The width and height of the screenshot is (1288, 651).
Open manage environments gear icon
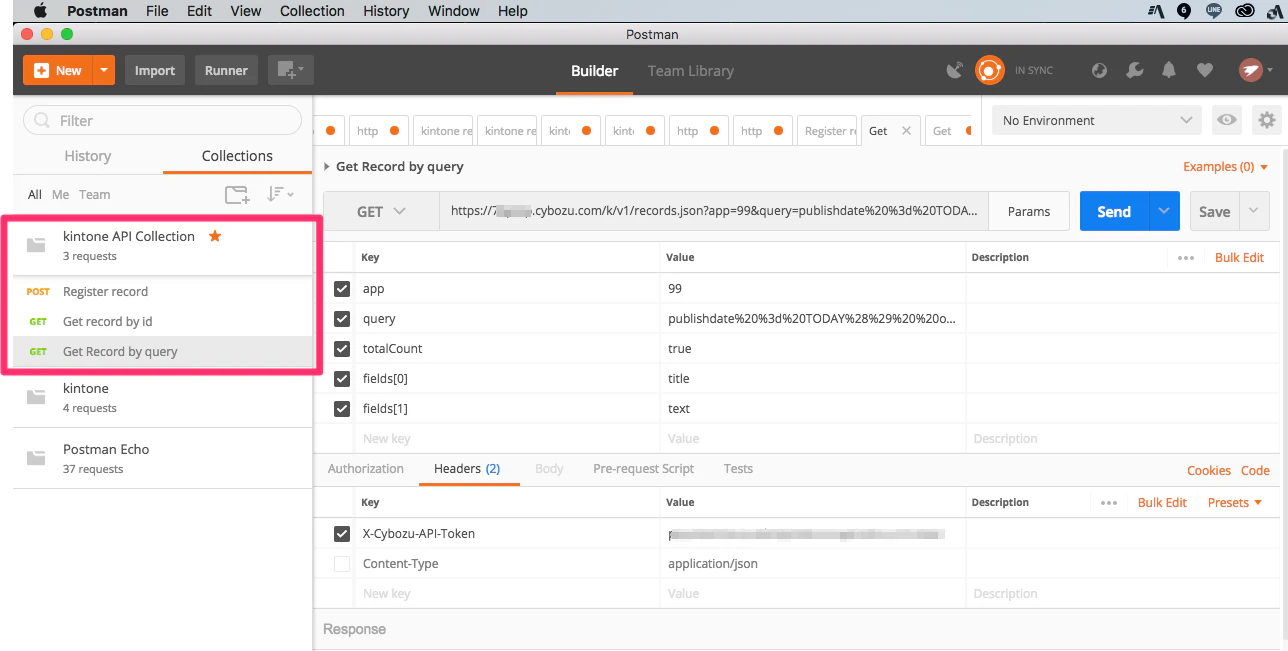(x=1267, y=120)
